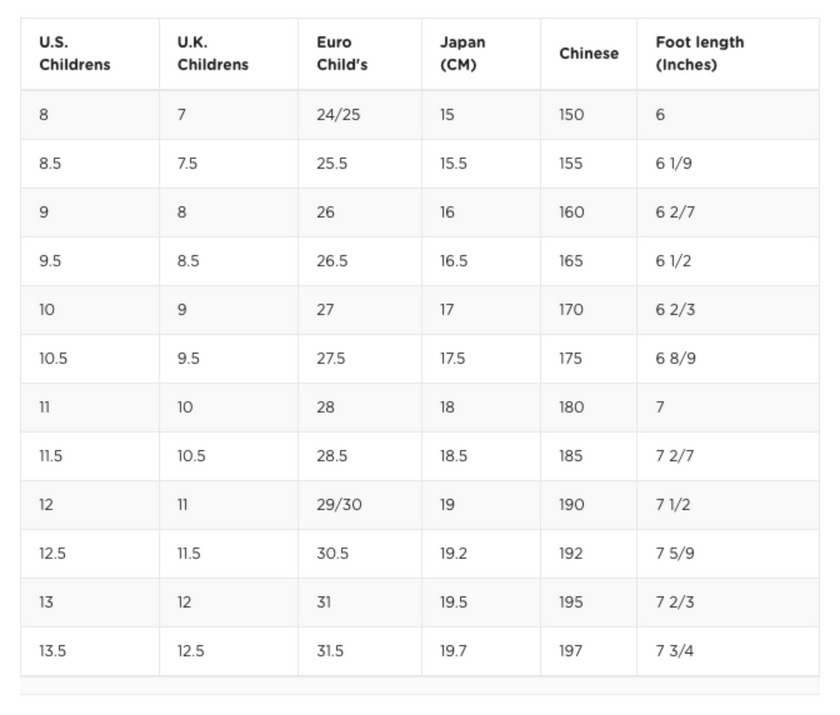The image size is (840, 715).
Task: Select the Euro size 24/25 cell
Action: tap(359, 115)
